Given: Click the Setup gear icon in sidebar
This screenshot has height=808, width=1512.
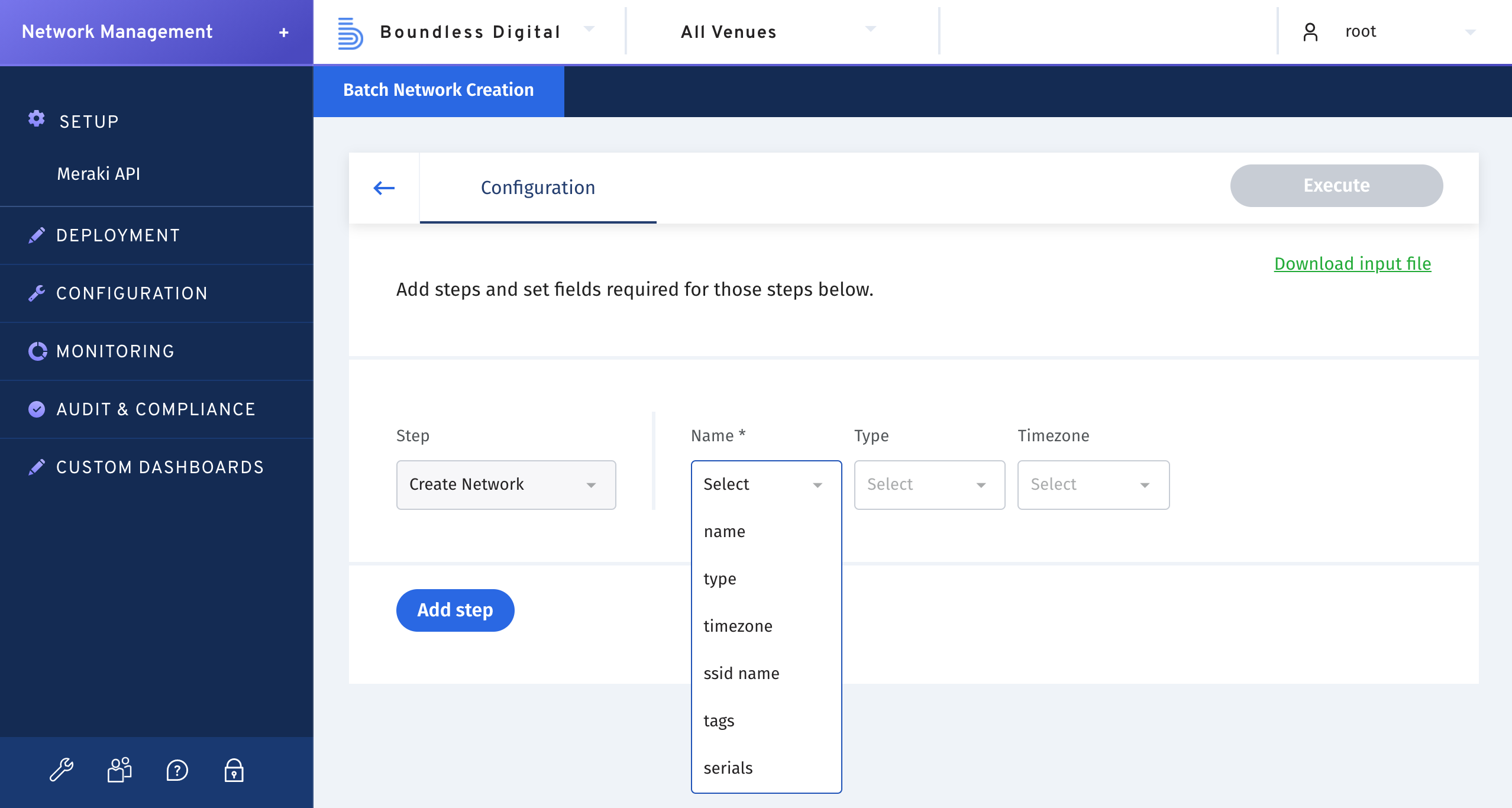Looking at the screenshot, I should [x=37, y=120].
